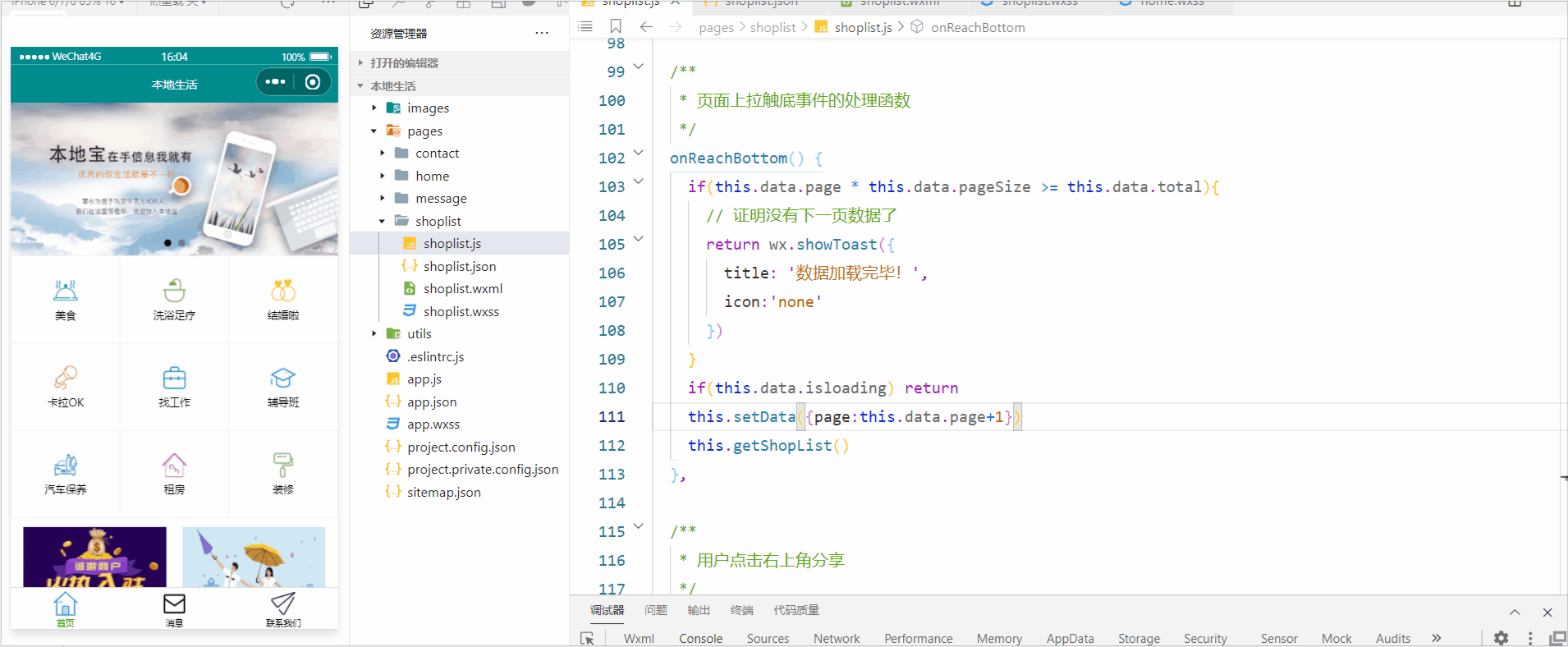Click the element inspector picker icon
Screen dimensions: 1568x647
point(588,639)
